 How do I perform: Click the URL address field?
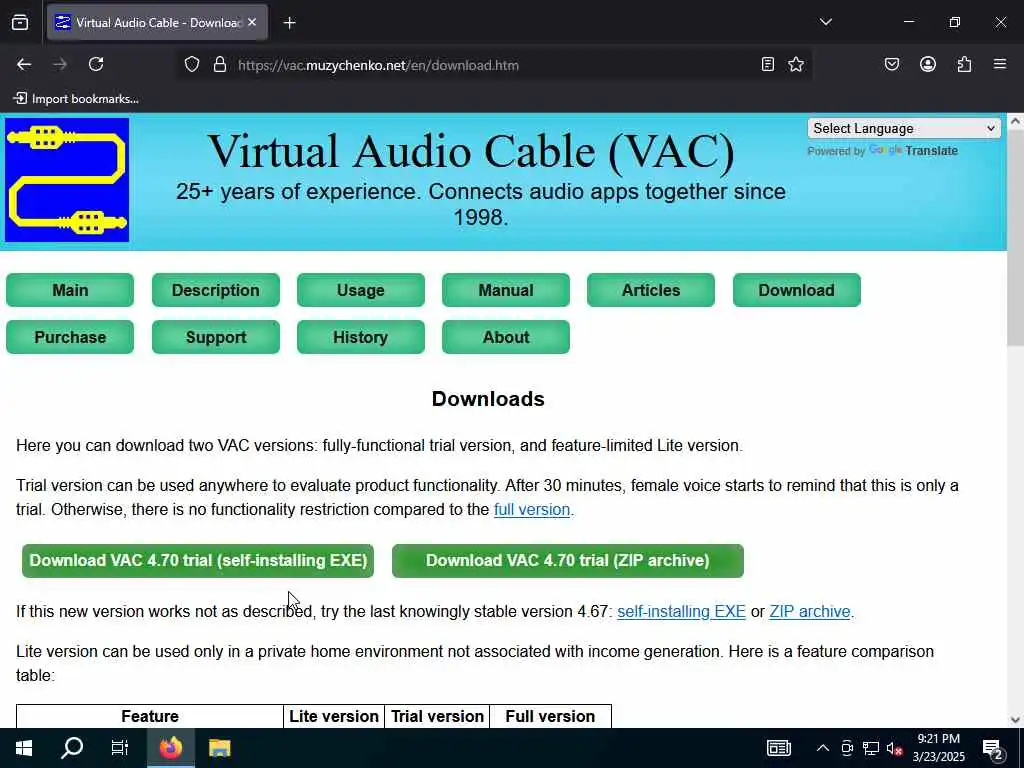(494, 65)
